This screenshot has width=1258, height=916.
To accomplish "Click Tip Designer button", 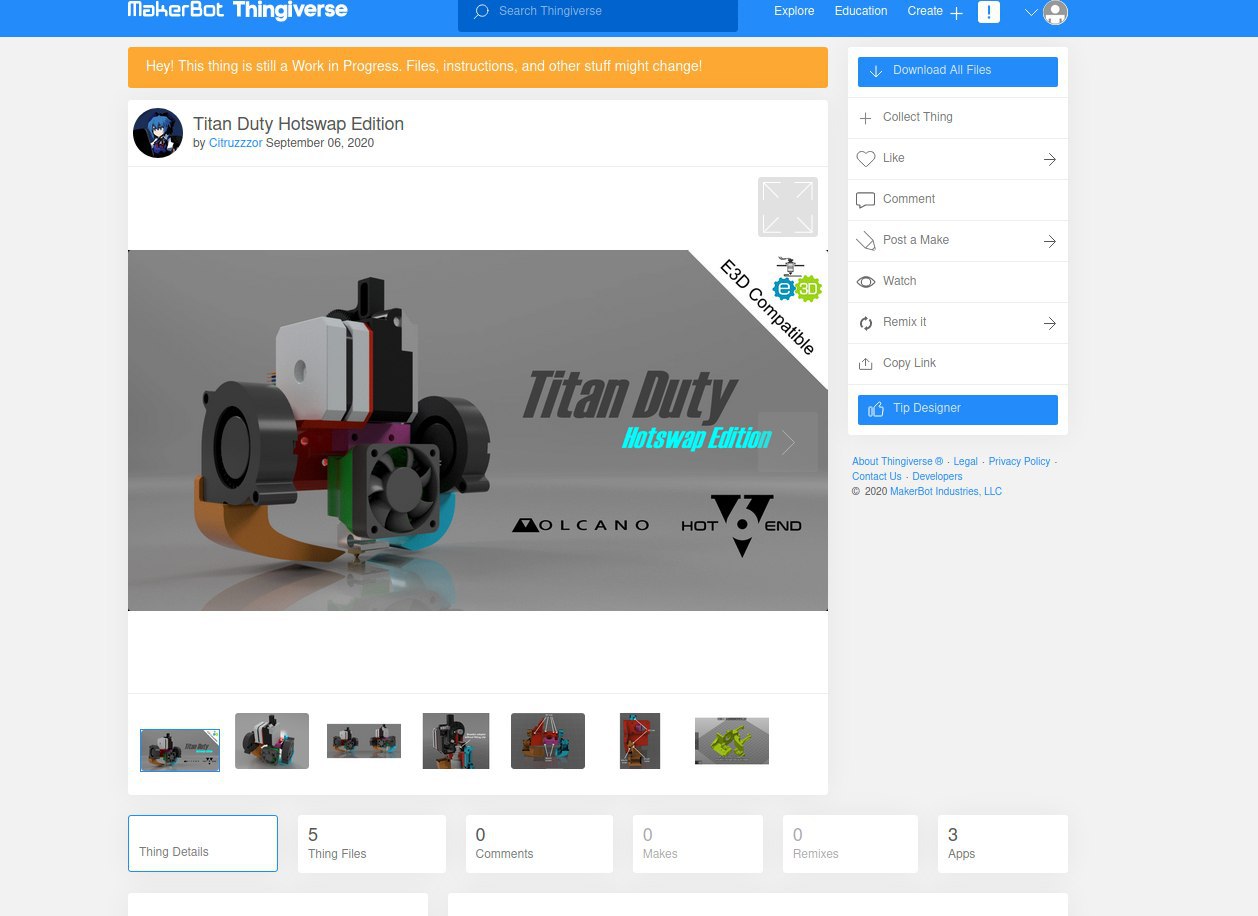I will click(x=958, y=410).
